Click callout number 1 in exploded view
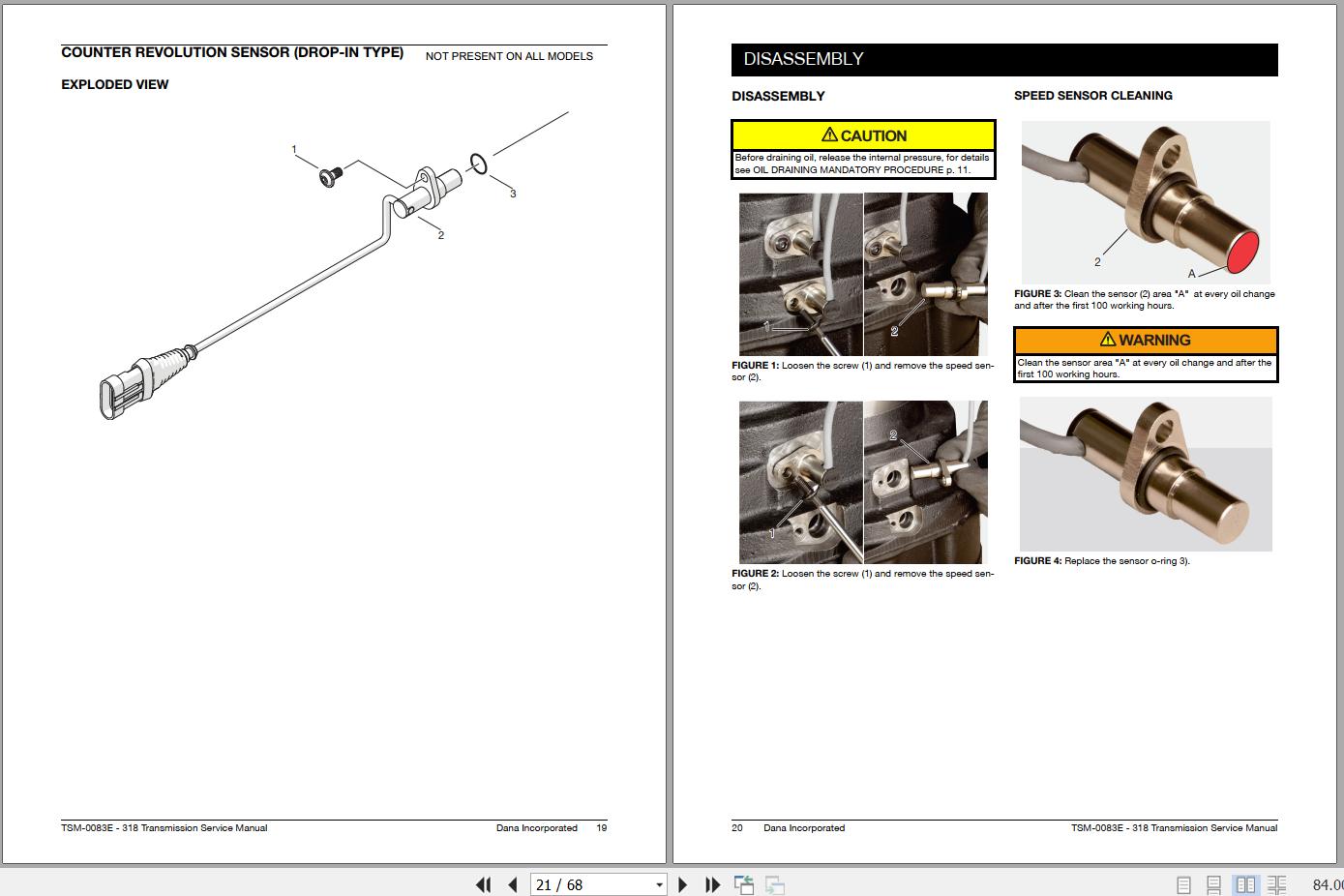1344x896 pixels. click(294, 150)
